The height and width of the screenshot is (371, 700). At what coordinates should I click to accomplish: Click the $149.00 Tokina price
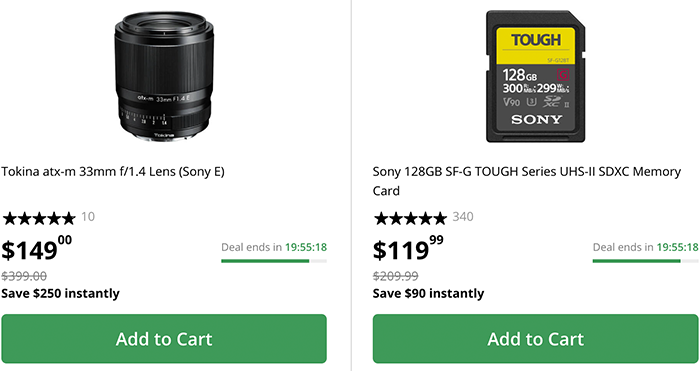pos(37,249)
